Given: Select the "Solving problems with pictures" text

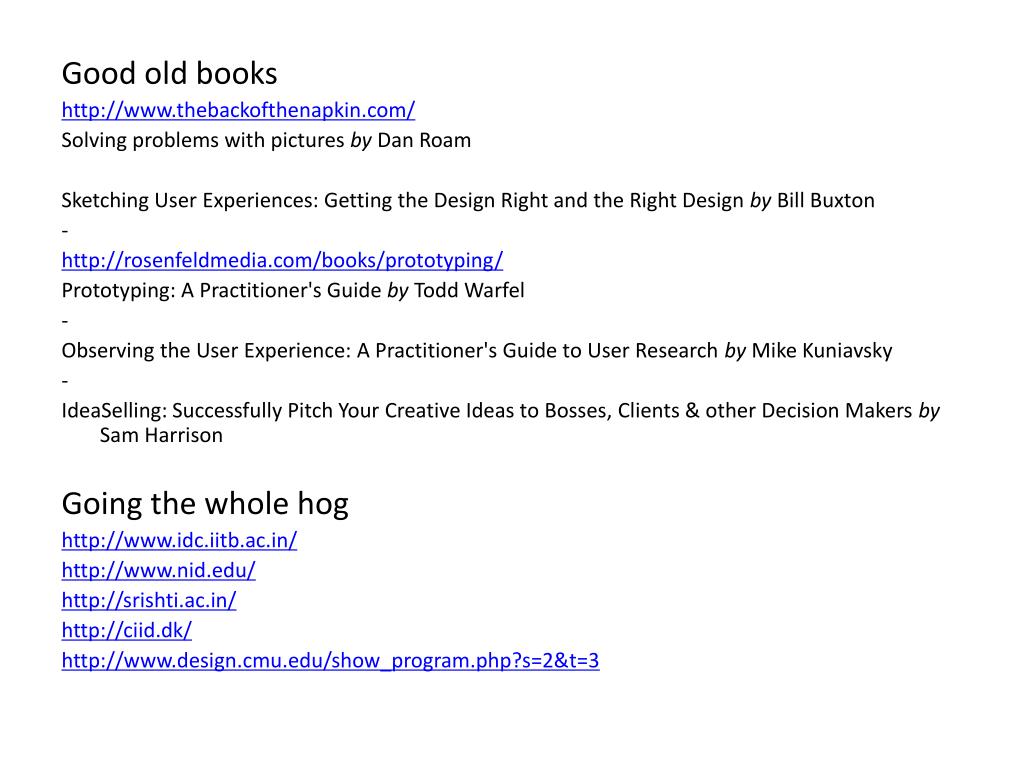Looking at the screenshot, I should [x=202, y=140].
